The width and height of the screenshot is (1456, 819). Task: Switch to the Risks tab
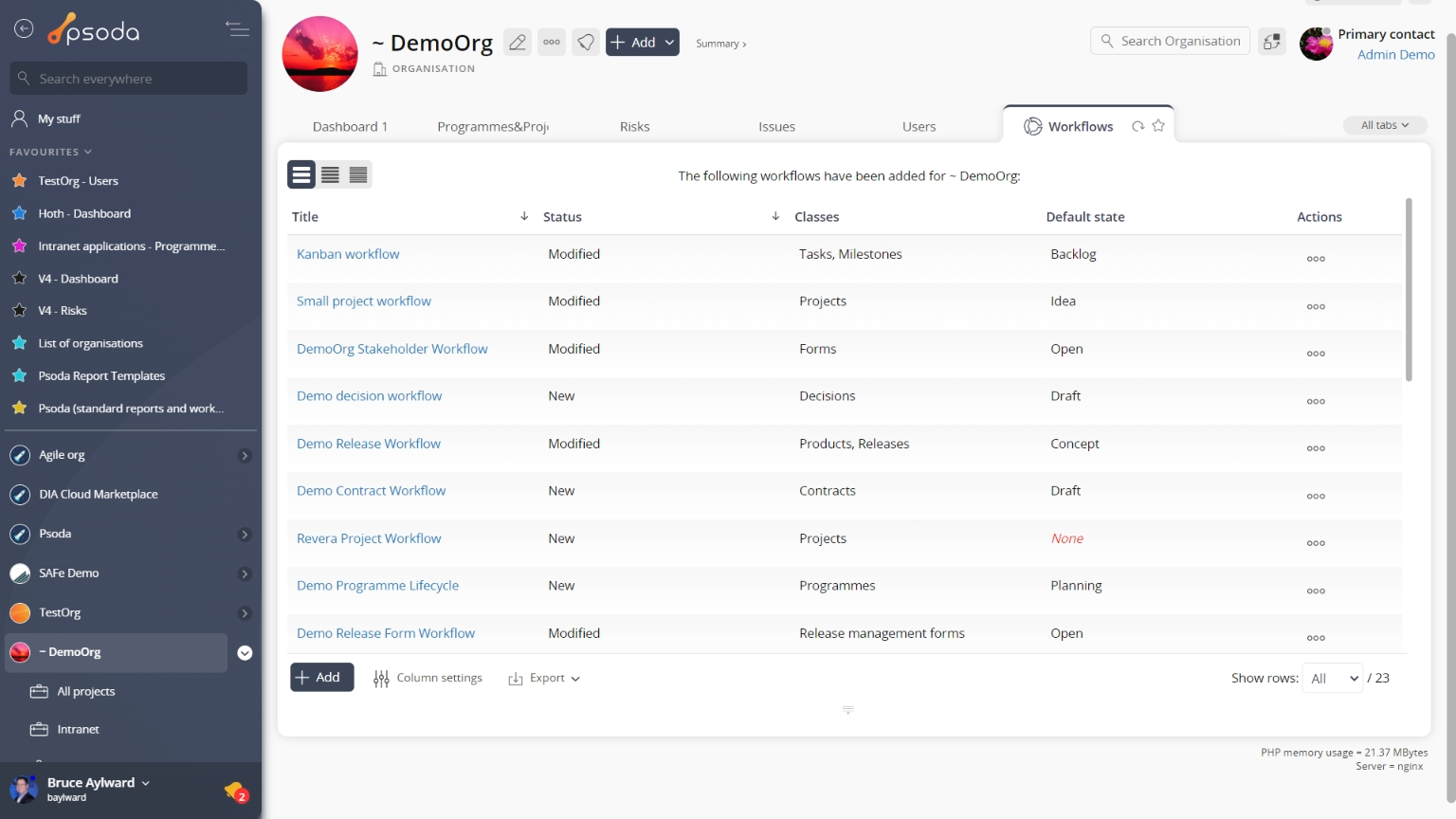tap(634, 126)
